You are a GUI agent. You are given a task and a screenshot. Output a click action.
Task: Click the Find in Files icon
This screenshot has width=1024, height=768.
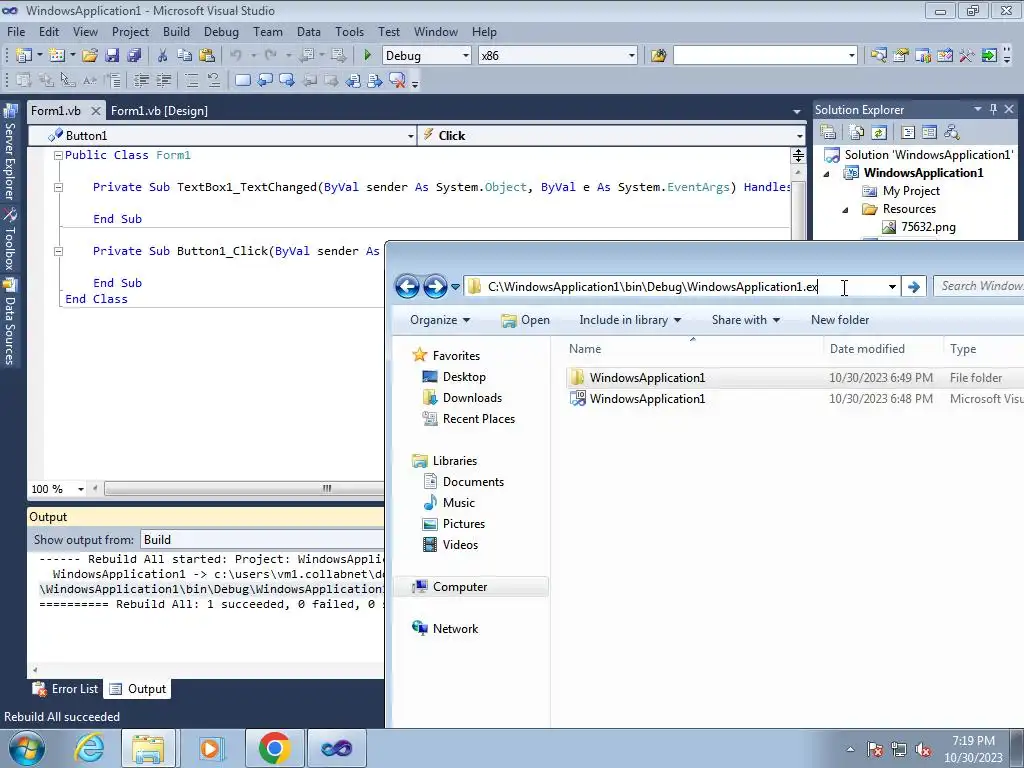pyautogui.click(x=658, y=56)
